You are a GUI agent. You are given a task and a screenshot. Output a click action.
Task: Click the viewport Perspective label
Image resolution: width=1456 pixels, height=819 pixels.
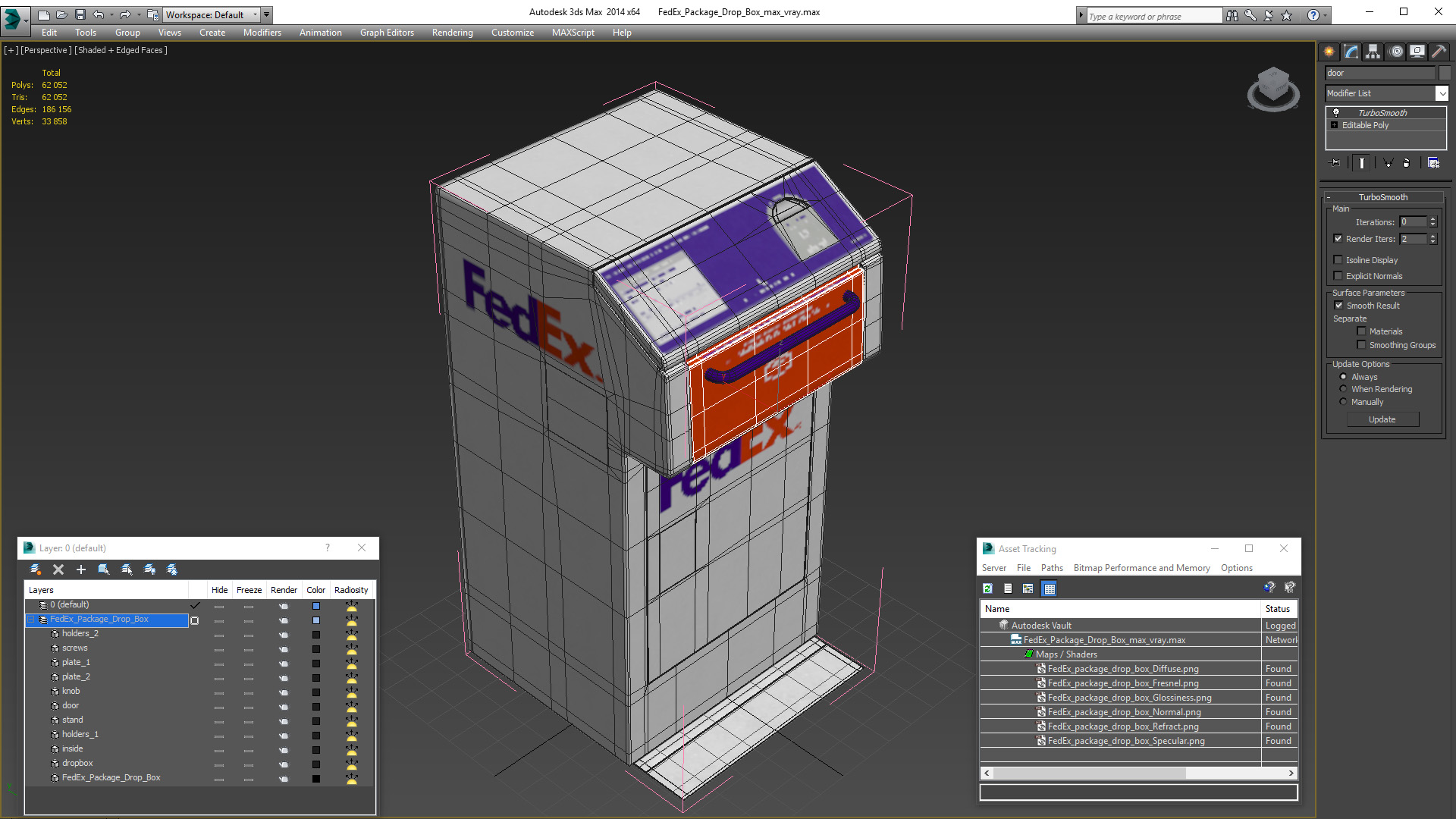46,50
